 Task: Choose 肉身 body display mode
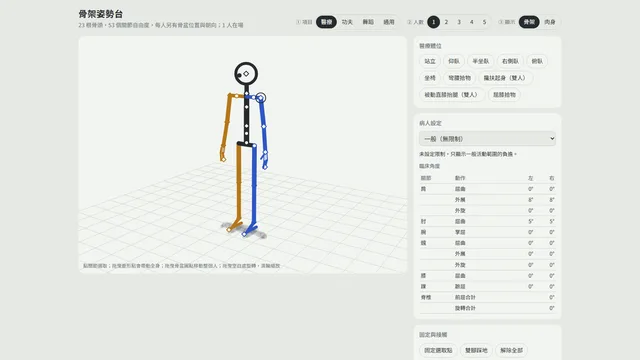[550, 22]
